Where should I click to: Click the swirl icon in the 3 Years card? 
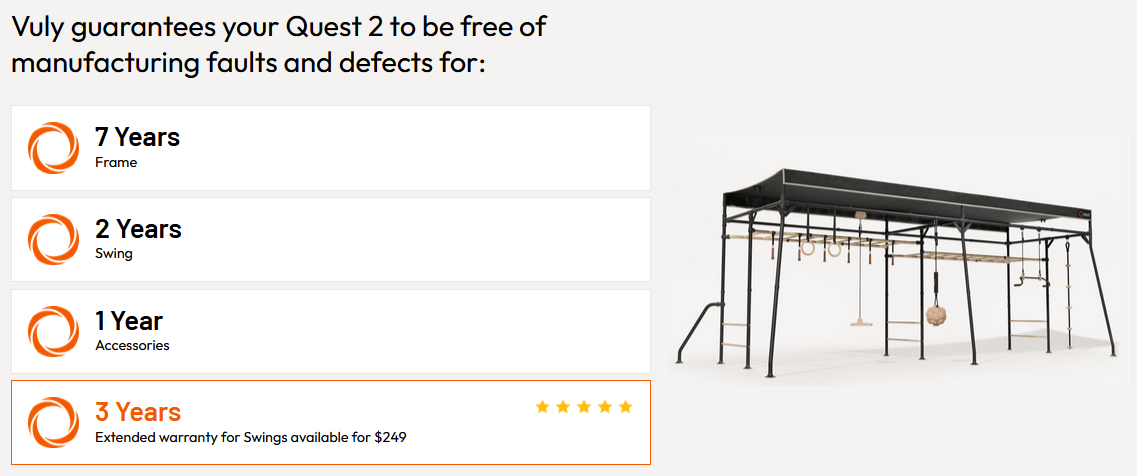click(x=53, y=422)
